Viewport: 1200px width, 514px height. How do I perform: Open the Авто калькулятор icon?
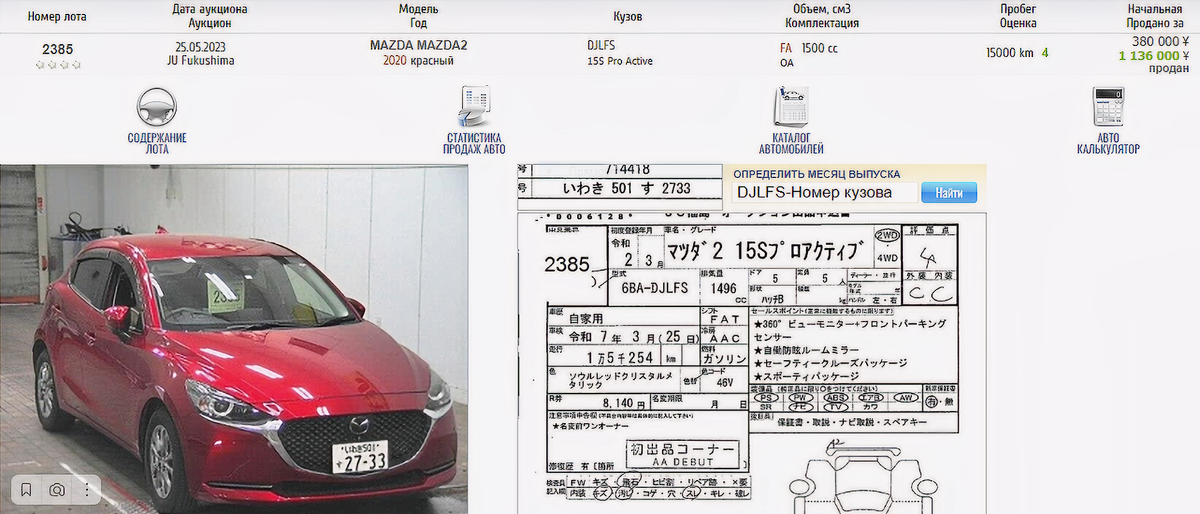click(1108, 108)
